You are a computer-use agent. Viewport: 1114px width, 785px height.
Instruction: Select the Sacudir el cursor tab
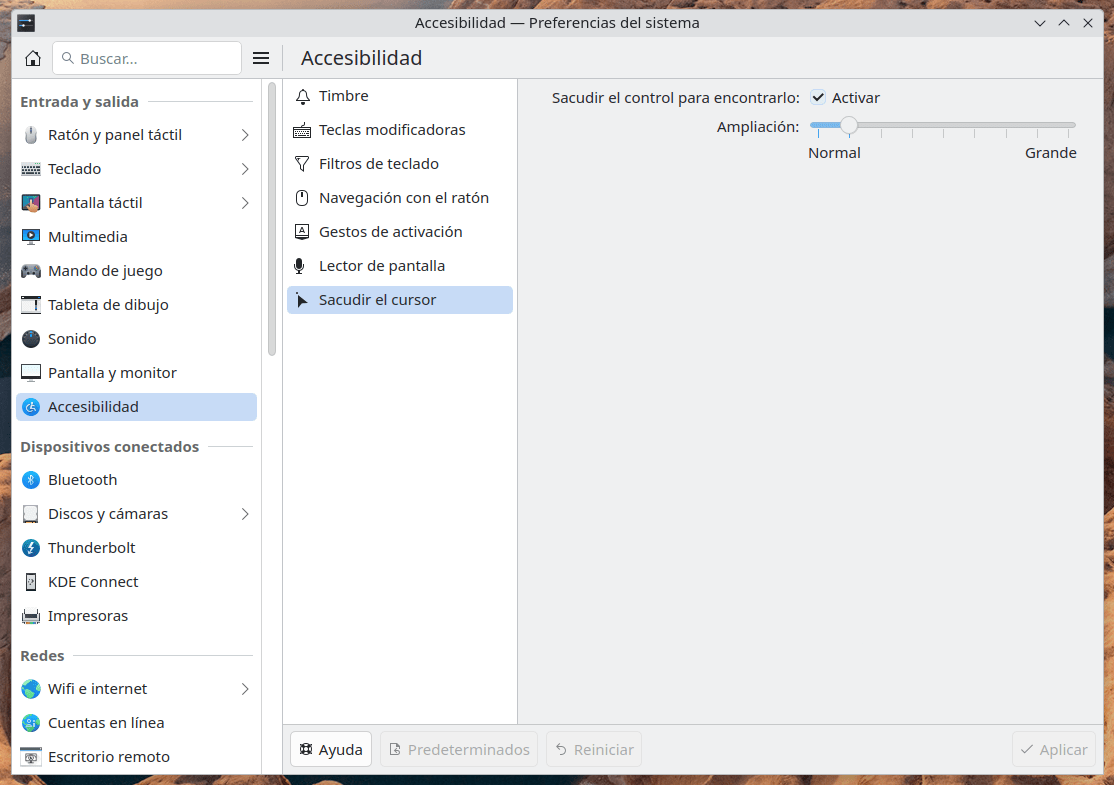point(400,300)
